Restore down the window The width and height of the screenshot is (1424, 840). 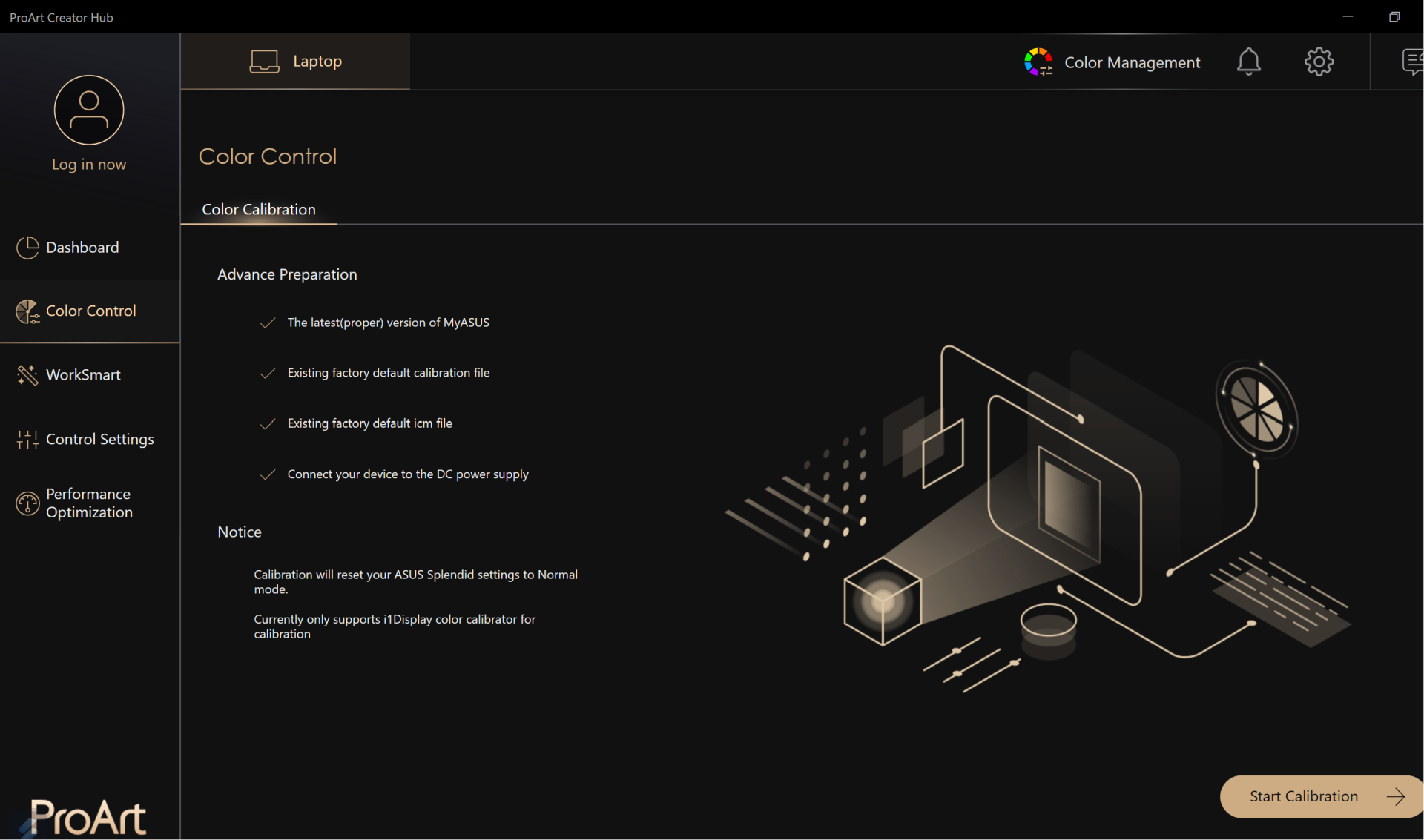[1394, 16]
